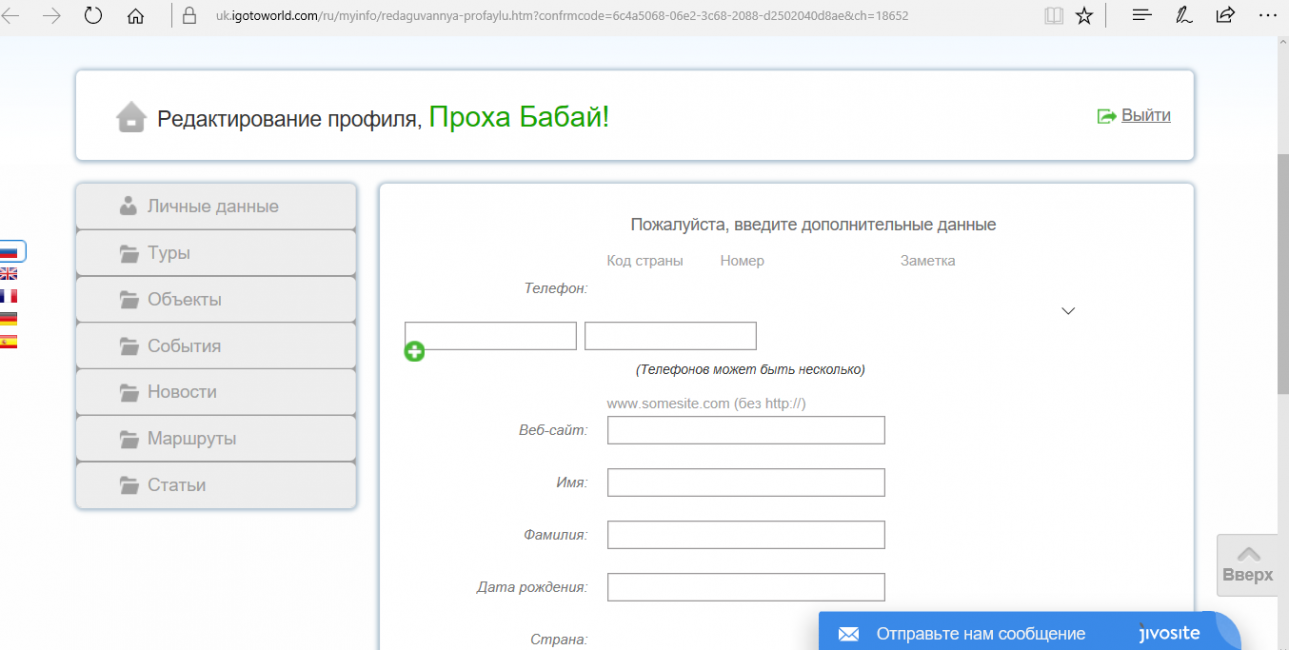Open the Личные данные menu section

point(216,207)
